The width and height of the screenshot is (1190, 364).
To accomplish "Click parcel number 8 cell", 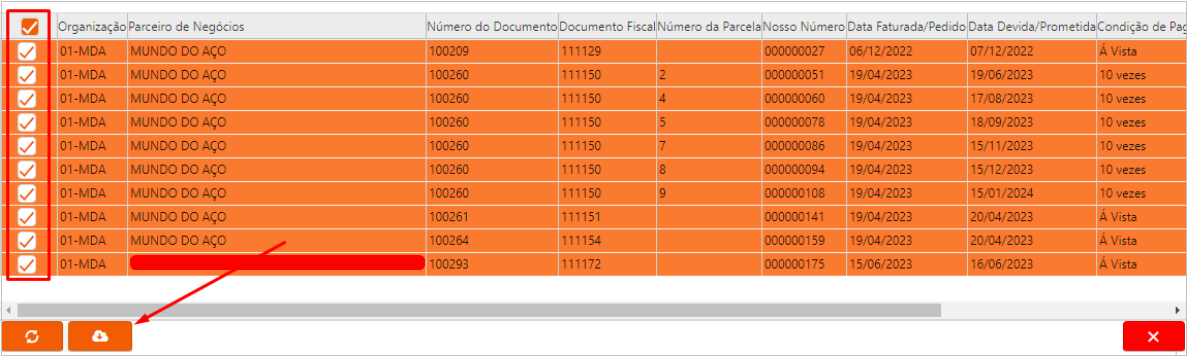I will click(709, 169).
